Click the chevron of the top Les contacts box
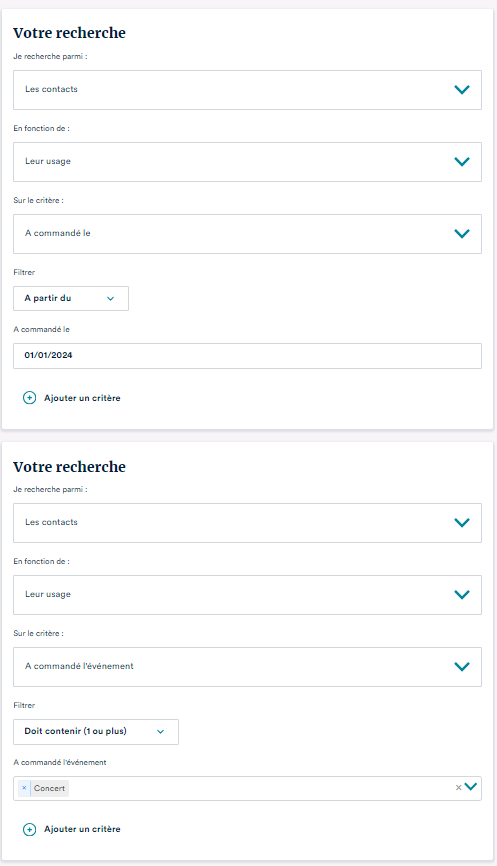The height and width of the screenshot is (866, 497). click(x=462, y=89)
